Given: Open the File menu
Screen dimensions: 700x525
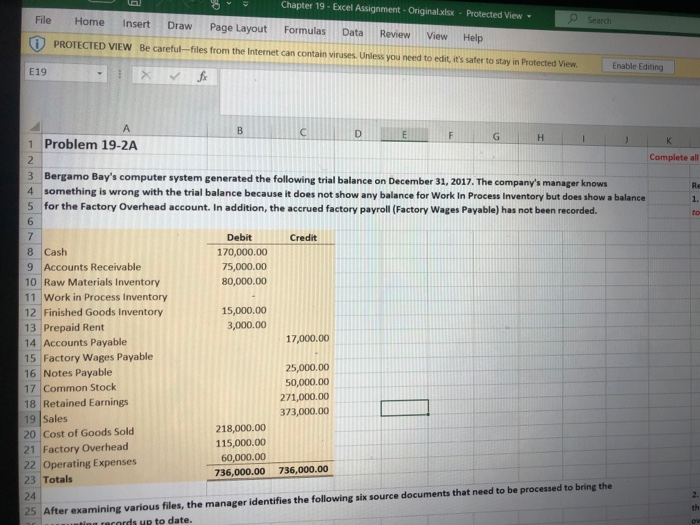Looking at the screenshot, I should pyautogui.click(x=43, y=20).
